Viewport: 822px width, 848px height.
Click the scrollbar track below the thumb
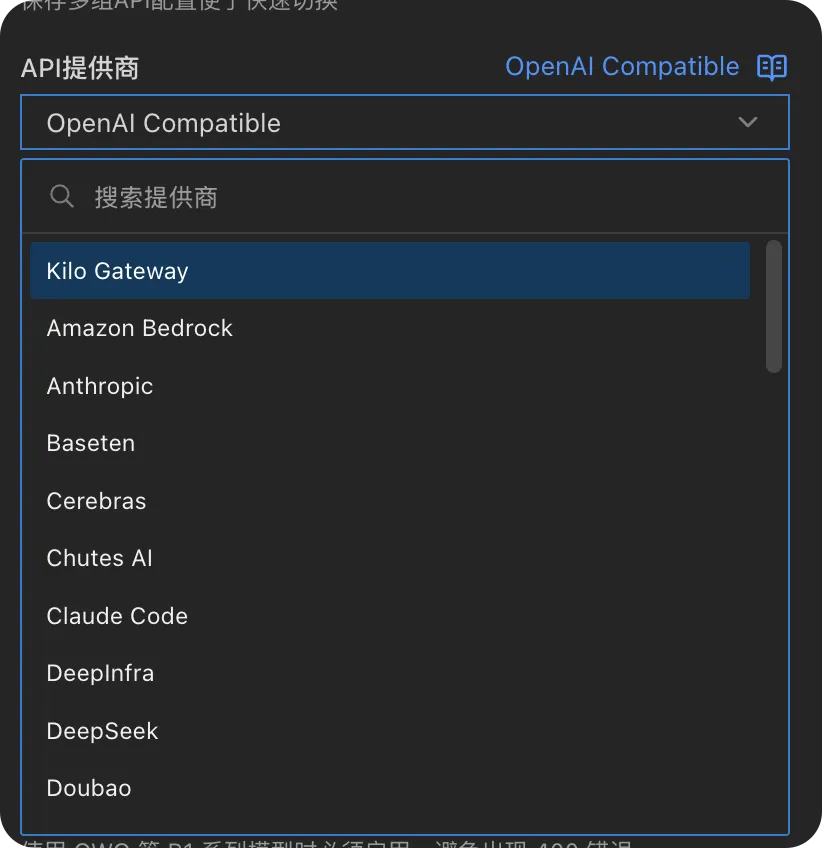(x=773, y=600)
